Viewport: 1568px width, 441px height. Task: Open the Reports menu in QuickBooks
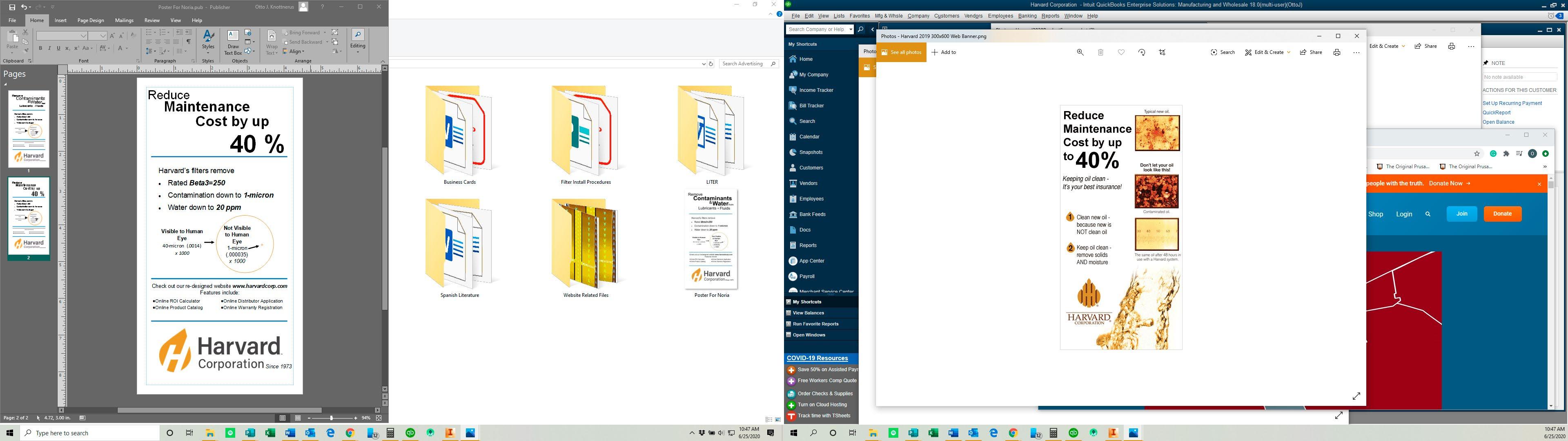point(1050,16)
